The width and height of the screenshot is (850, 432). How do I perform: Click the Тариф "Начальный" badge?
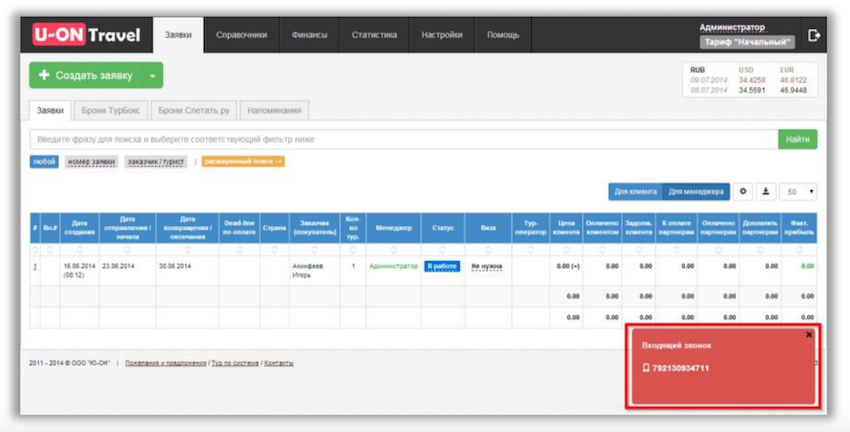[x=747, y=42]
